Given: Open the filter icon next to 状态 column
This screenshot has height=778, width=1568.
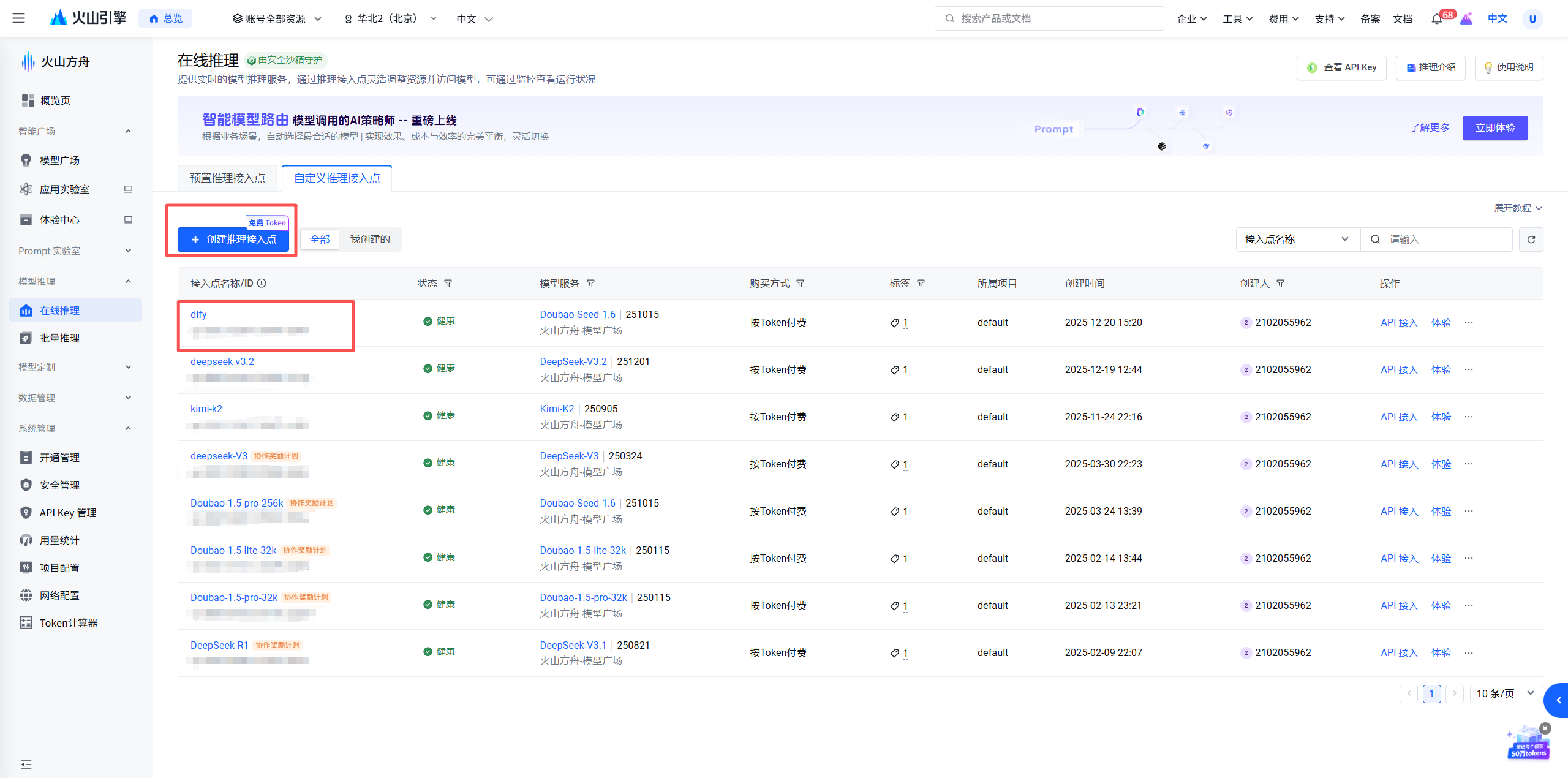Looking at the screenshot, I should [x=448, y=283].
